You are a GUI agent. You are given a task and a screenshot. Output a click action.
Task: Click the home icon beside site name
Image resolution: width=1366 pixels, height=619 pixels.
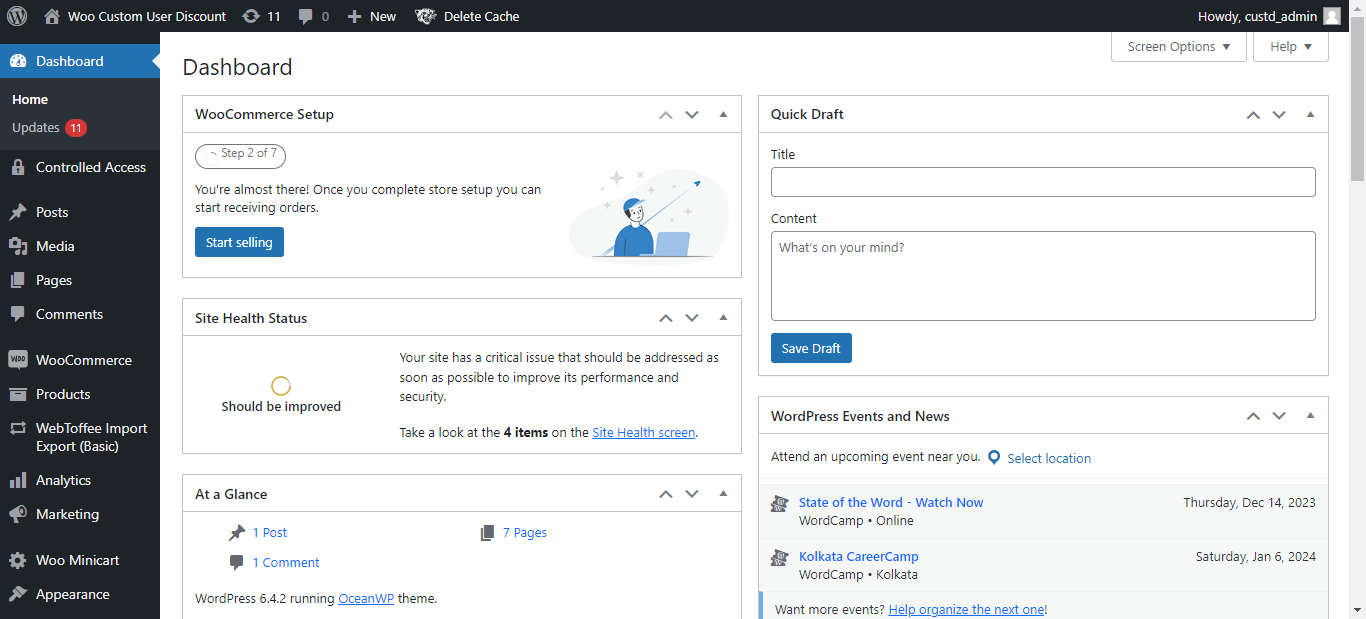click(x=52, y=16)
